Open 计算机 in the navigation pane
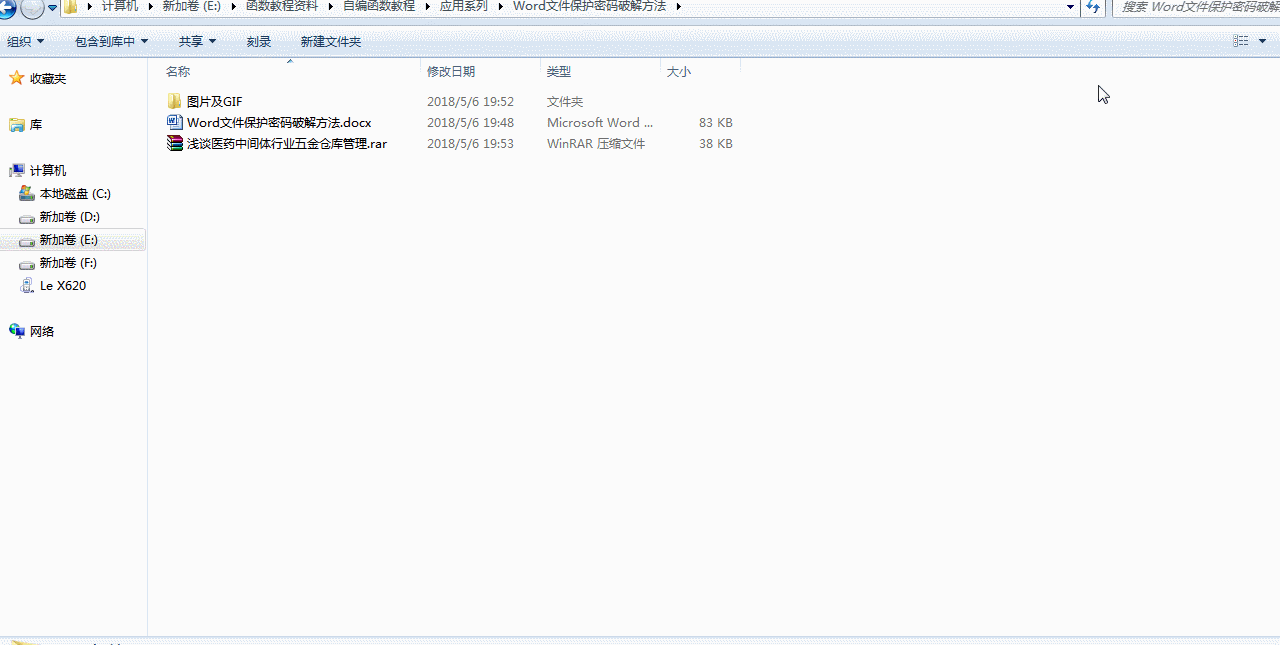The image size is (1280, 645). [48, 170]
